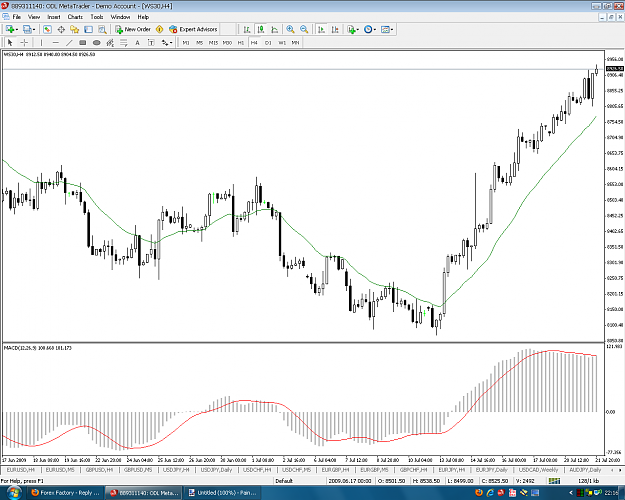This screenshot has height=500, width=625.
Task: Switch to the USDJPY,Daily chart tab
Action: click(216, 470)
